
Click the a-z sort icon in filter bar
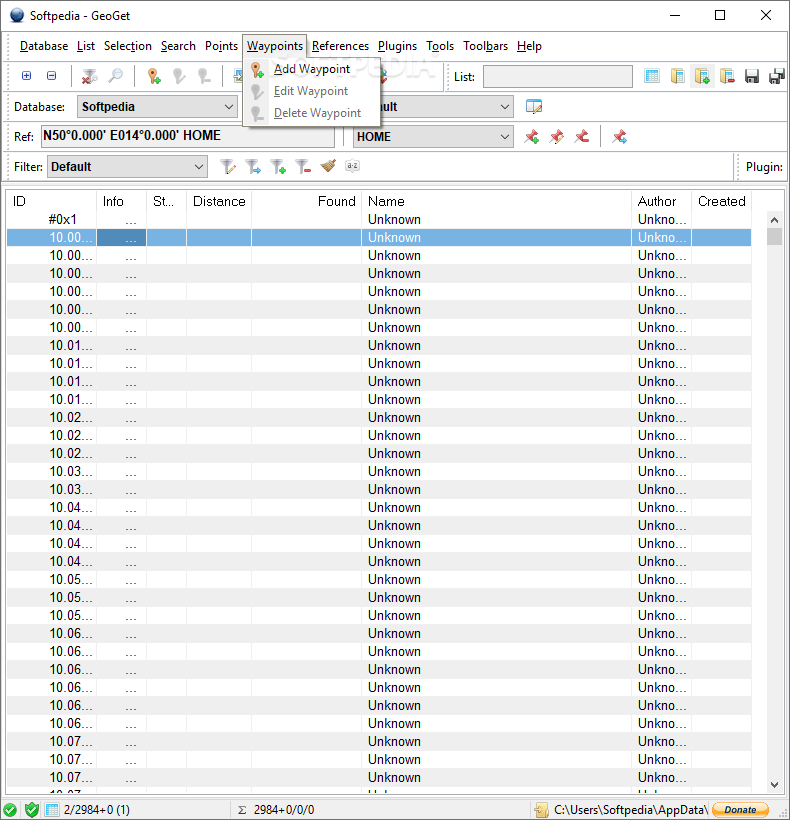click(x=352, y=166)
